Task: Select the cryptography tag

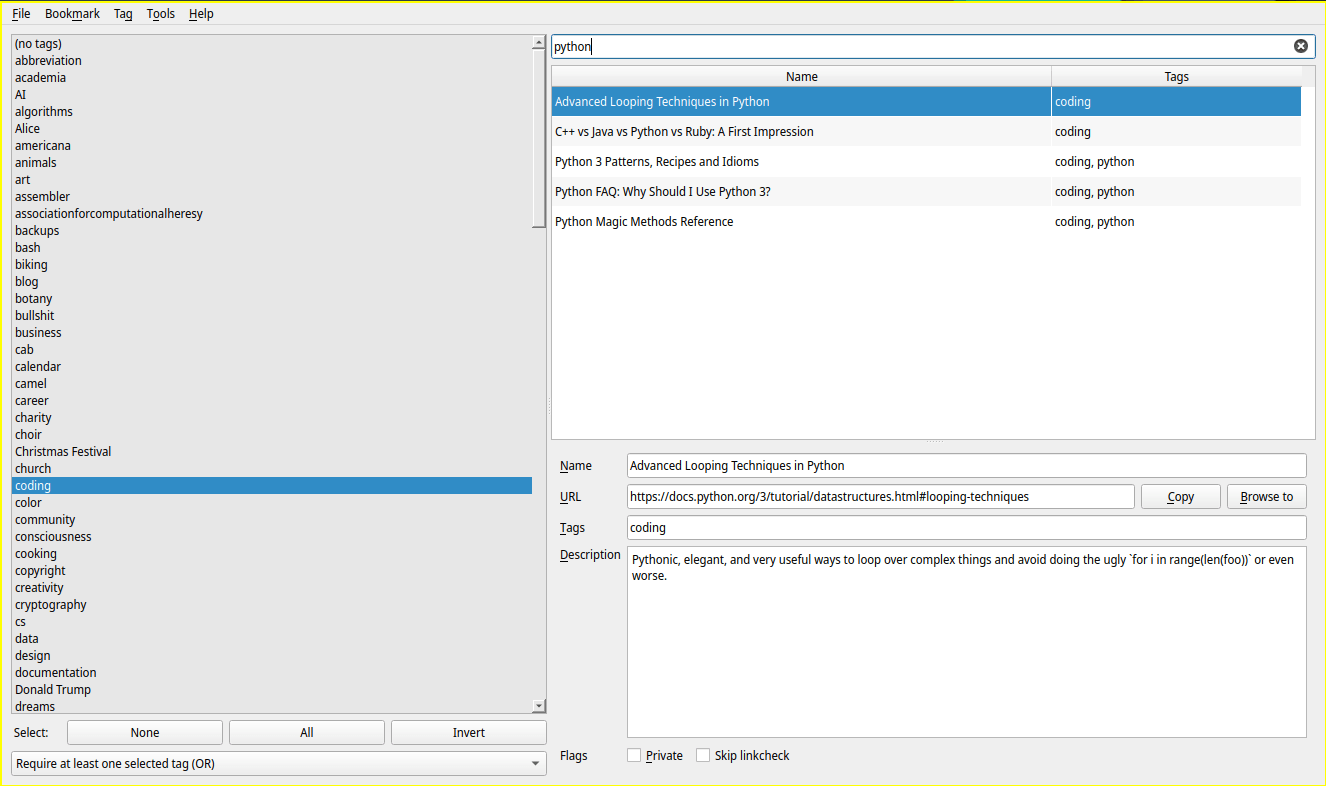Action: 51,605
